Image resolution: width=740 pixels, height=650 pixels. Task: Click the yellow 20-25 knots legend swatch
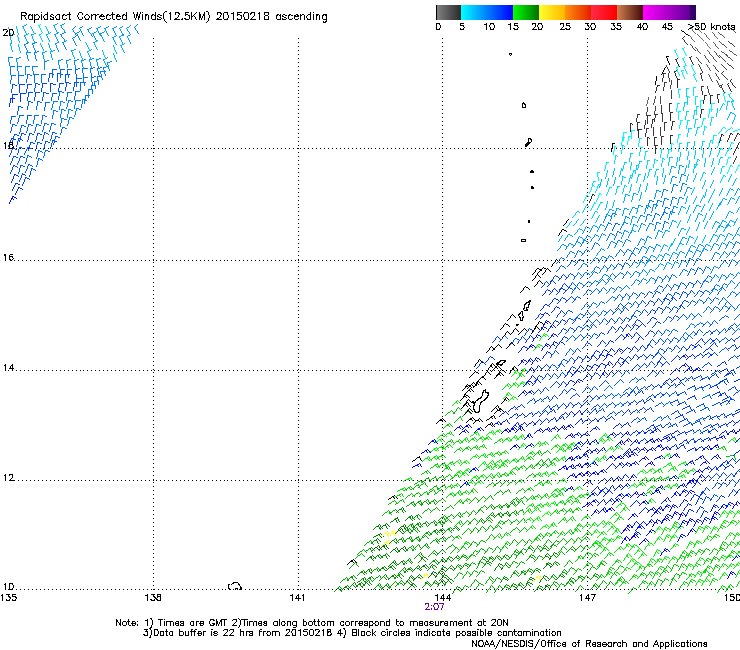point(551,12)
